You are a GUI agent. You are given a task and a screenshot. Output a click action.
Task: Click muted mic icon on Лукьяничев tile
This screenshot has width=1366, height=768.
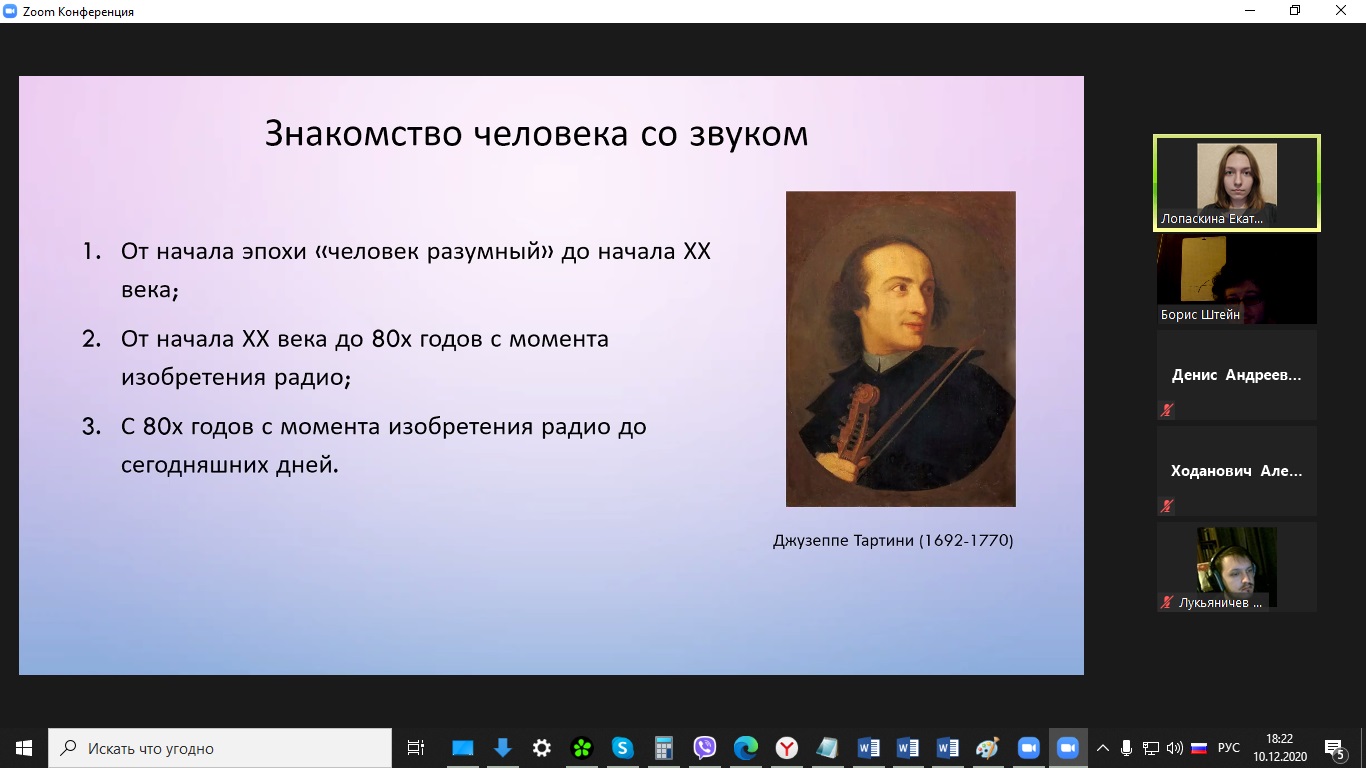pyautogui.click(x=1167, y=602)
